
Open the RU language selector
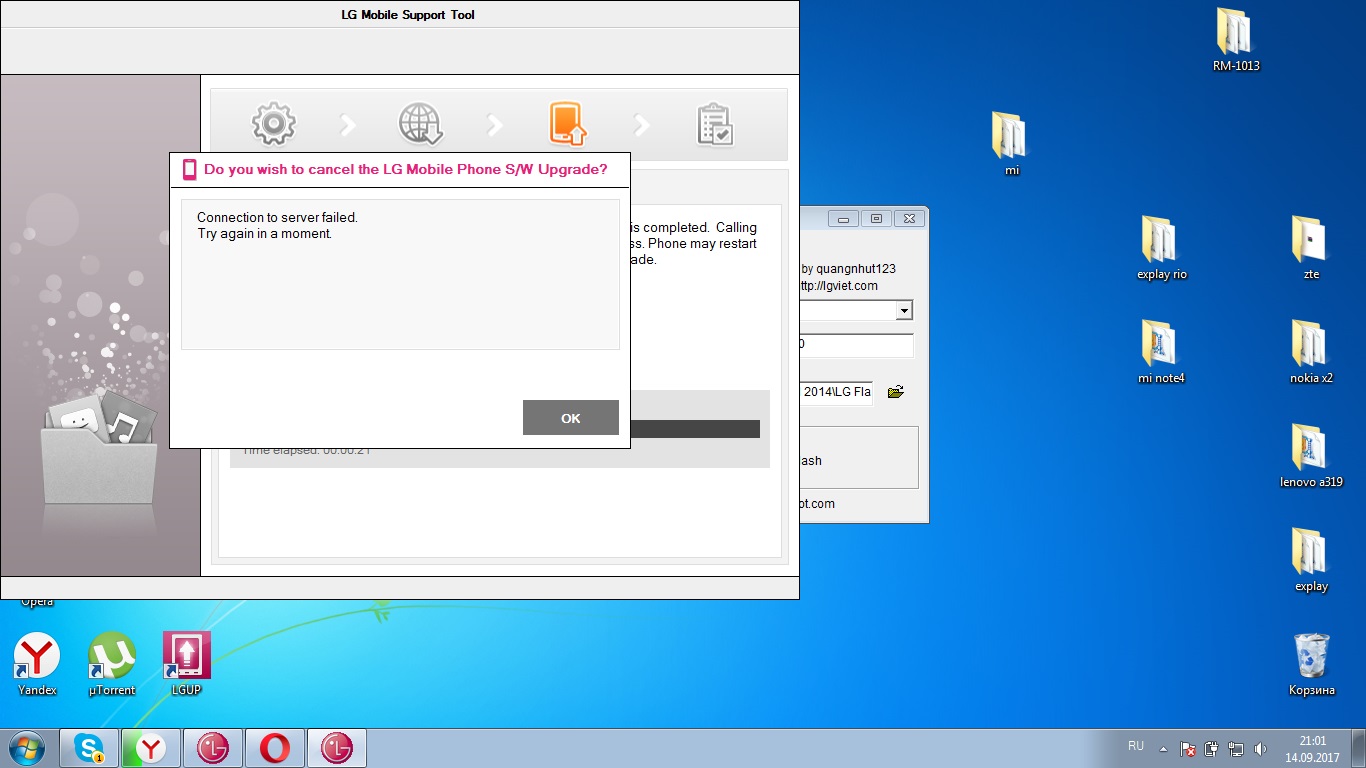(x=1135, y=747)
